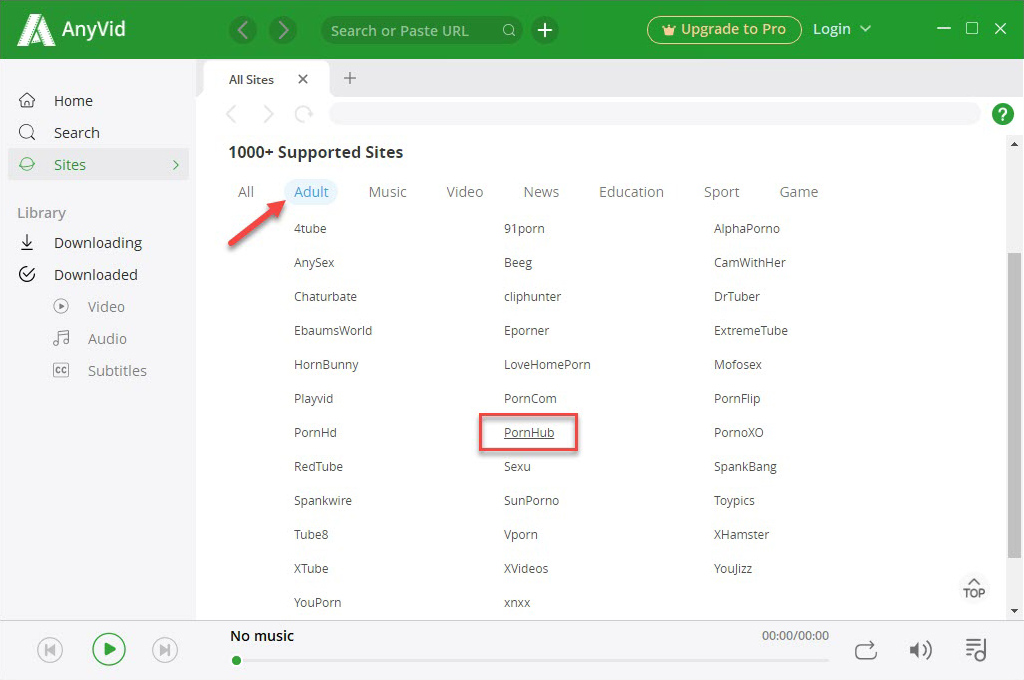Open the Downloading library section
This screenshot has height=680, width=1024.
[x=98, y=243]
